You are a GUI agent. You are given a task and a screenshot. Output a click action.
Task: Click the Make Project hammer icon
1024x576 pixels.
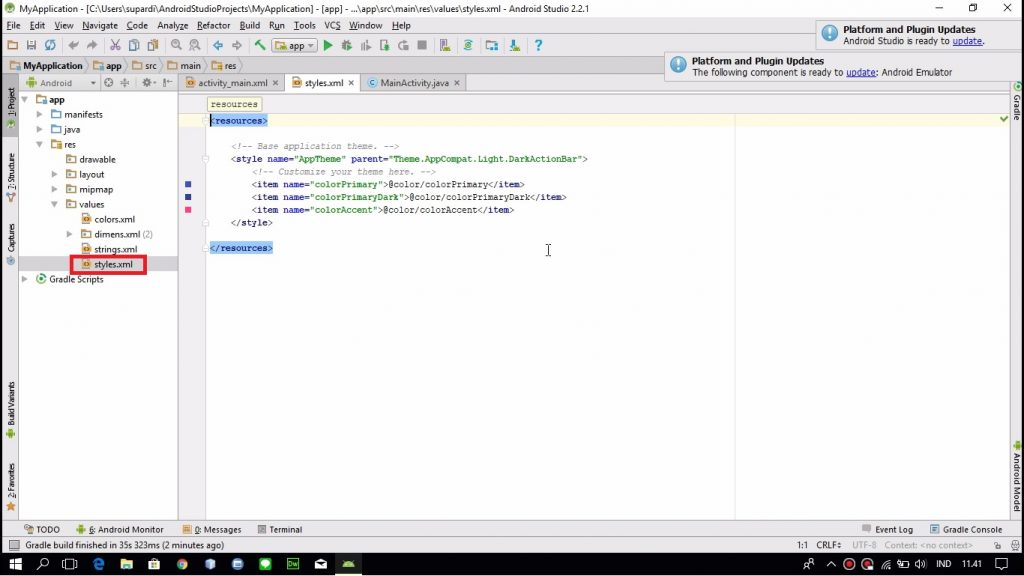260,45
